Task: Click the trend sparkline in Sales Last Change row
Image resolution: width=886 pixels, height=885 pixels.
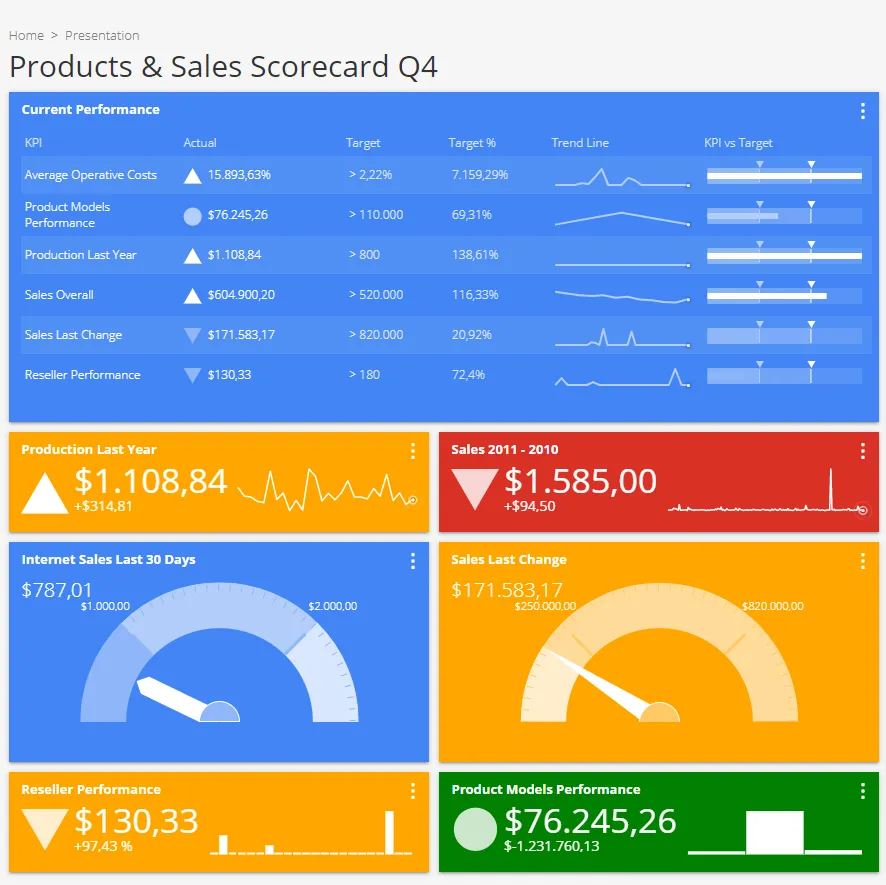Action: click(622, 337)
